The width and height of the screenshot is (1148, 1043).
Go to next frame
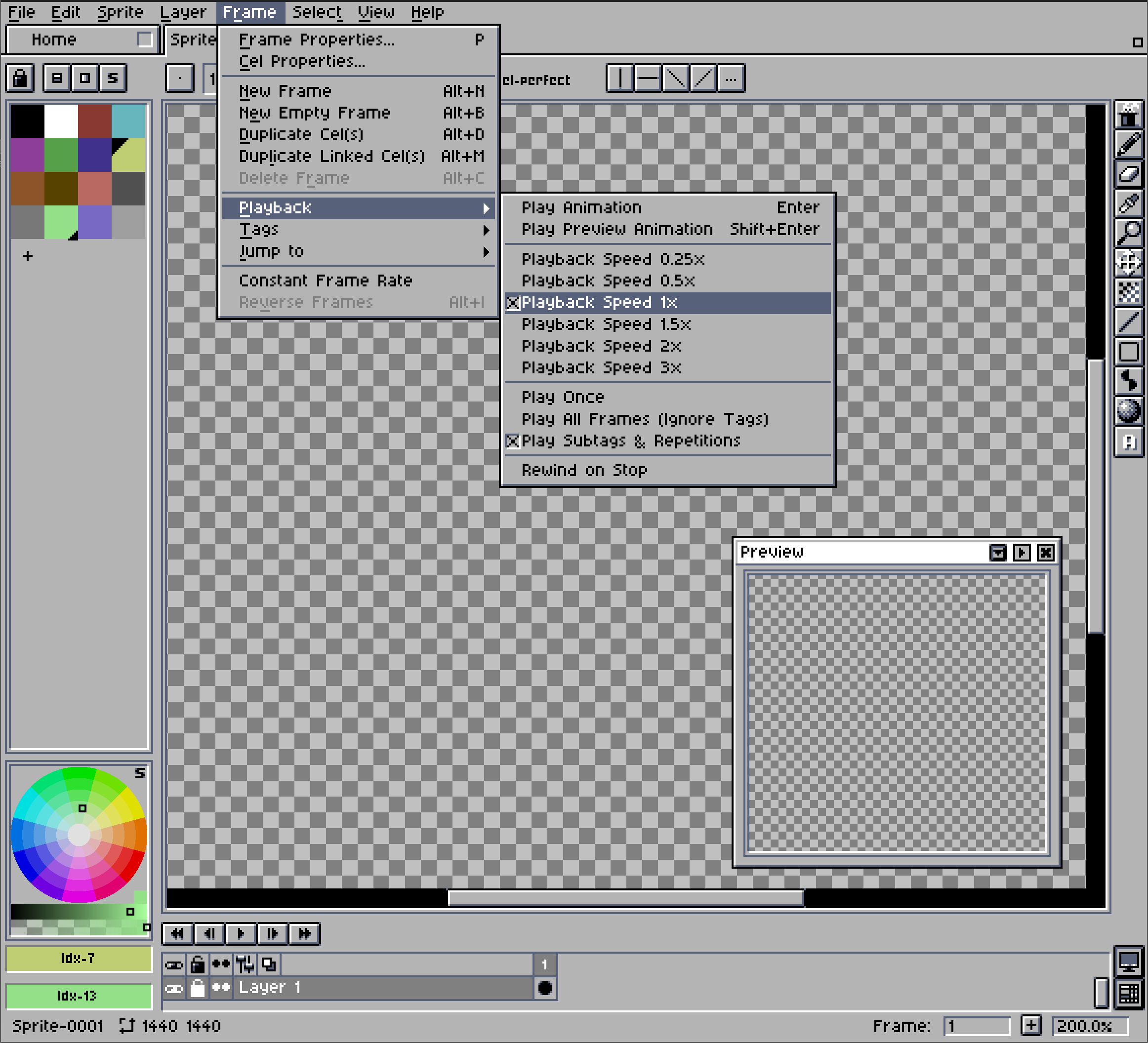[x=273, y=933]
